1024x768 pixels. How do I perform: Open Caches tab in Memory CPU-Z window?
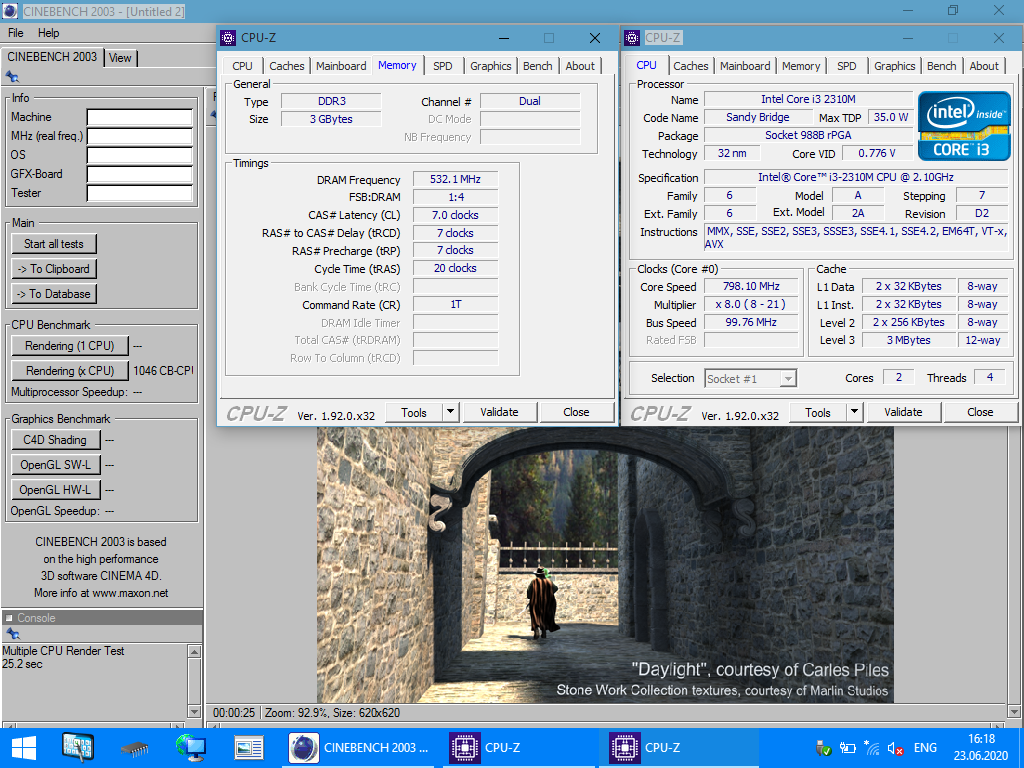click(x=287, y=66)
